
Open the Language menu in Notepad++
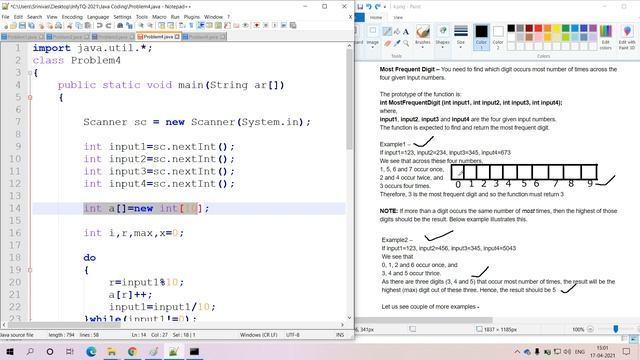click(x=98, y=17)
